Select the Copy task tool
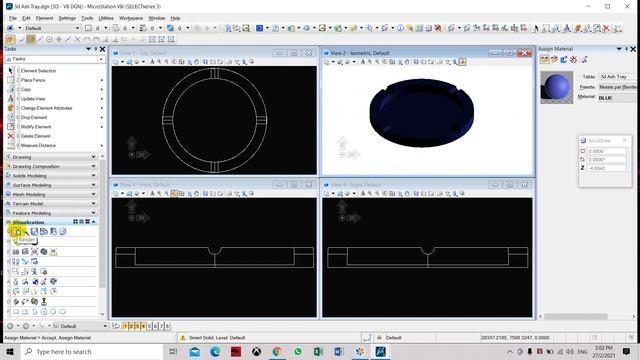Image resolution: width=640 pixels, height=360 pixels. (x=26, y=89)
